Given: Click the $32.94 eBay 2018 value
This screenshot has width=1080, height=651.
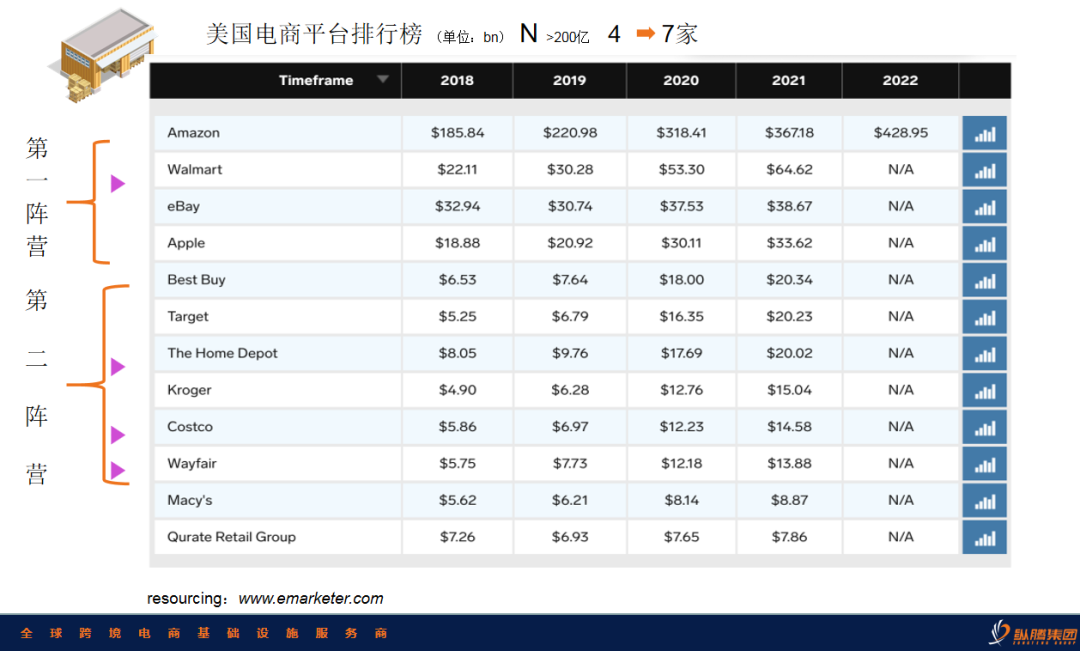Looking at the screenshot, I should [457, 206].
